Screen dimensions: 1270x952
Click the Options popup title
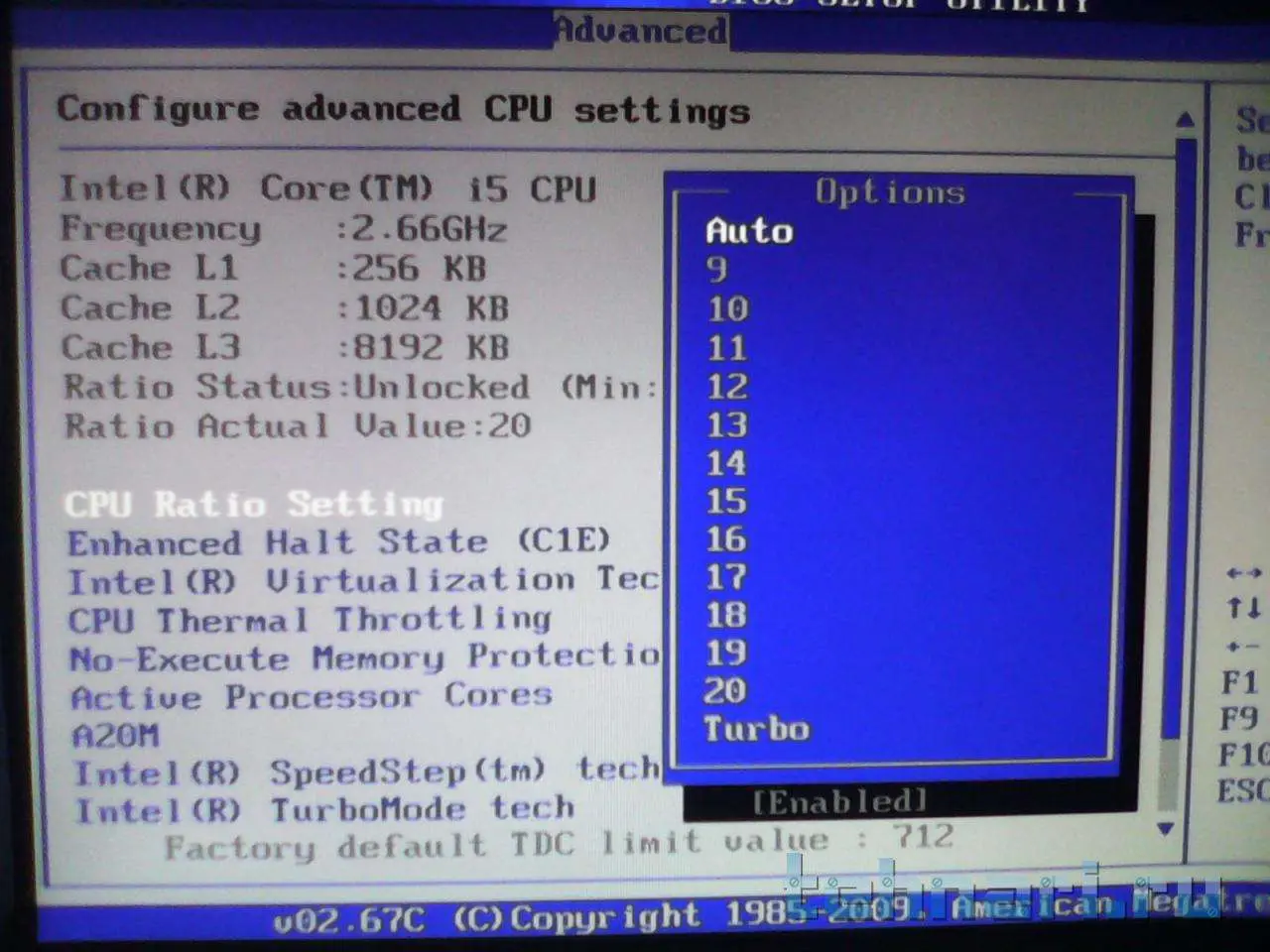coord(890,191)
